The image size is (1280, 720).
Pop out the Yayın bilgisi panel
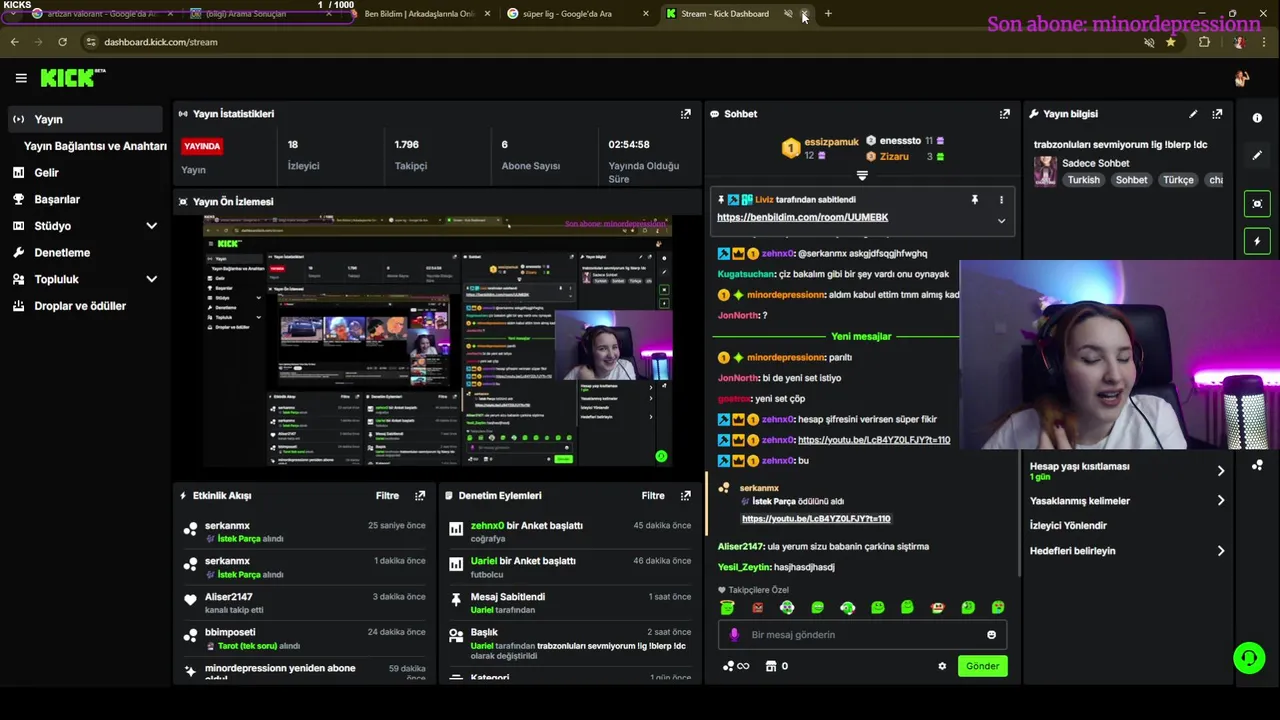[1217, 114]
